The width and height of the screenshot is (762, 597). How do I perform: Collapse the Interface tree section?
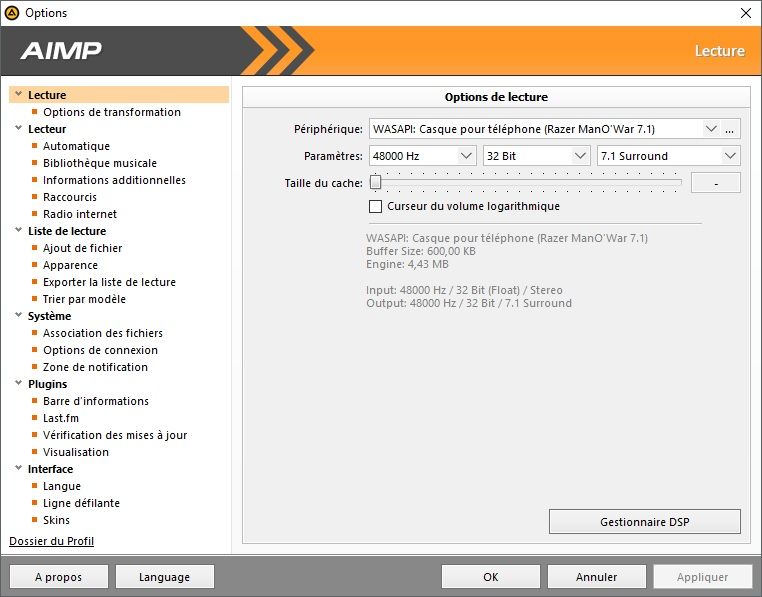(x=18, y=468)
